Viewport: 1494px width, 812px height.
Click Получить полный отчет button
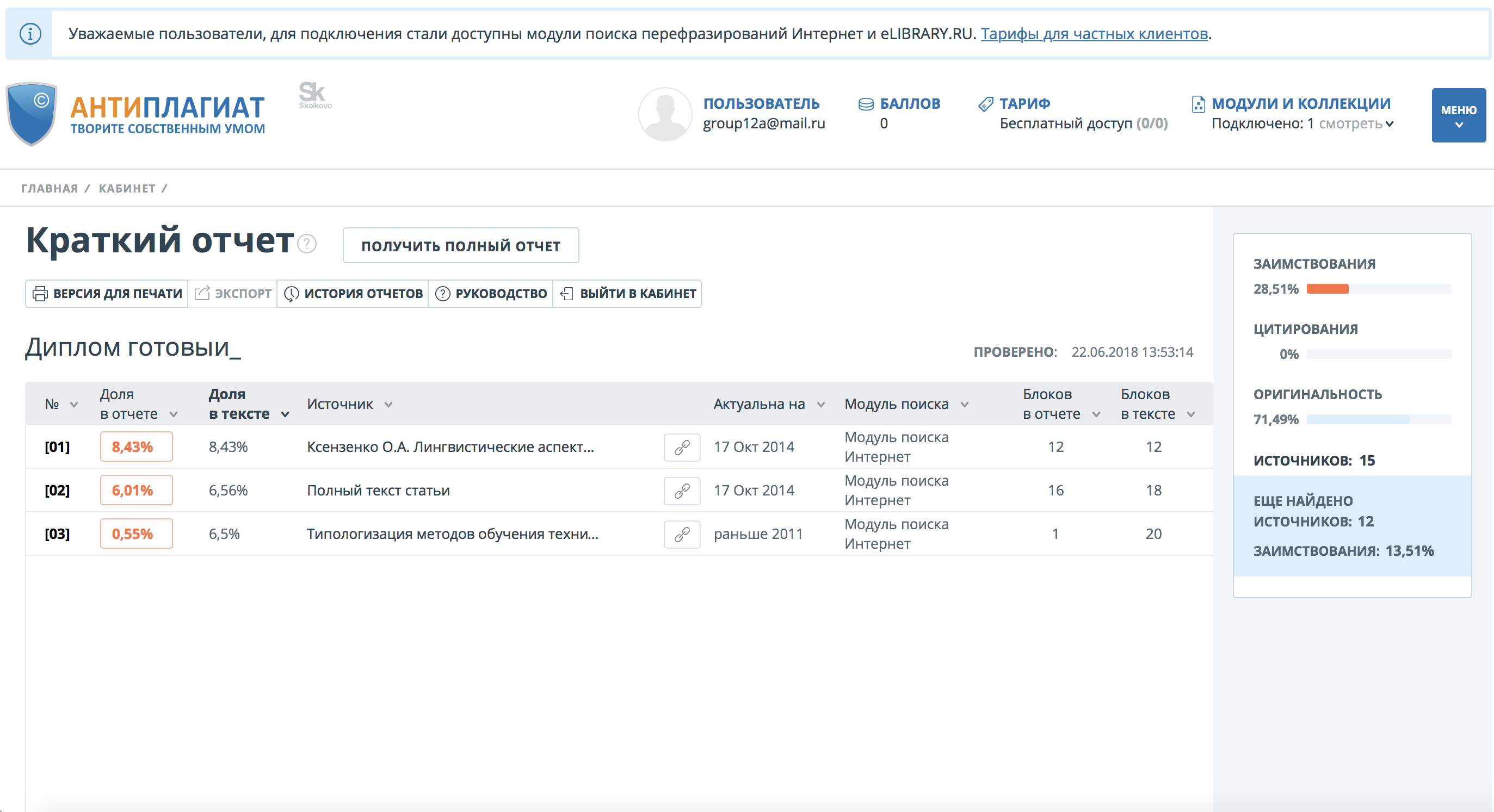pyautogui.click(x=460, y=246)
